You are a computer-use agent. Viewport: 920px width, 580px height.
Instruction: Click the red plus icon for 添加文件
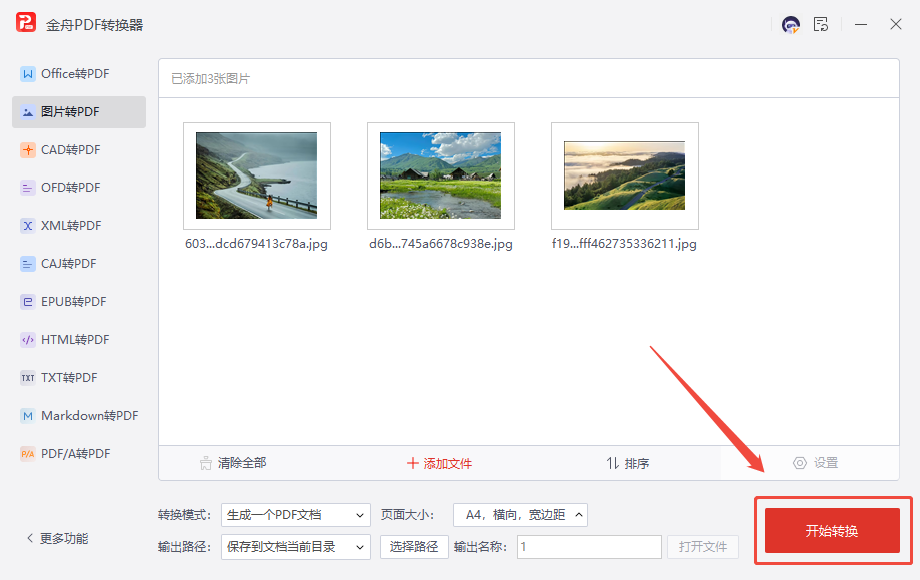tap(412, 463)
